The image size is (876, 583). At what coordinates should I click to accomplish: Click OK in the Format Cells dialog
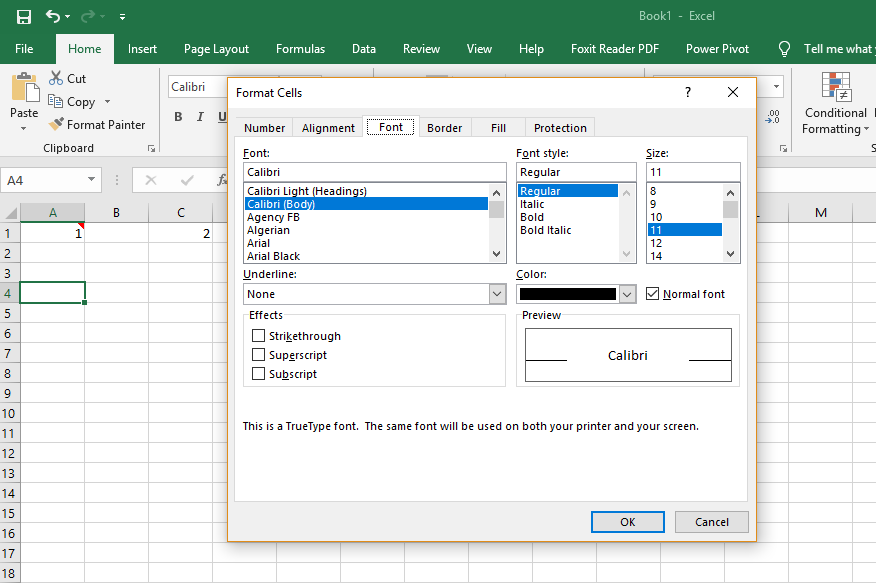click(x=628, y=522)
